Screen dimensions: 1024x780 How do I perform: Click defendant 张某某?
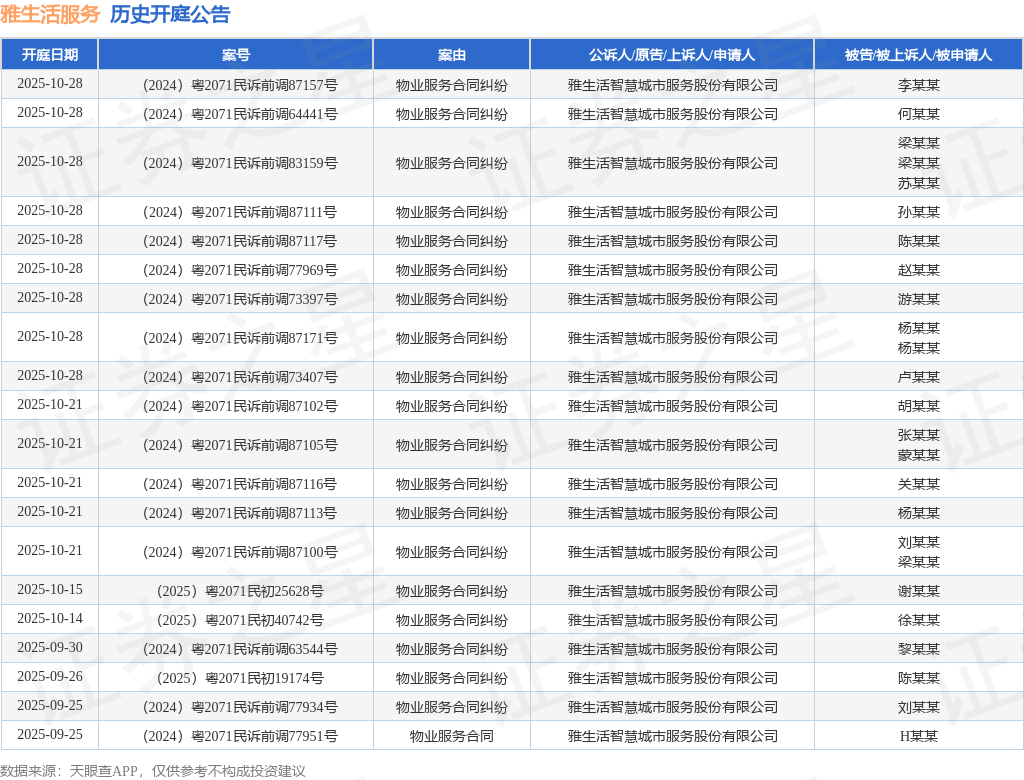(x=918, y=434)
